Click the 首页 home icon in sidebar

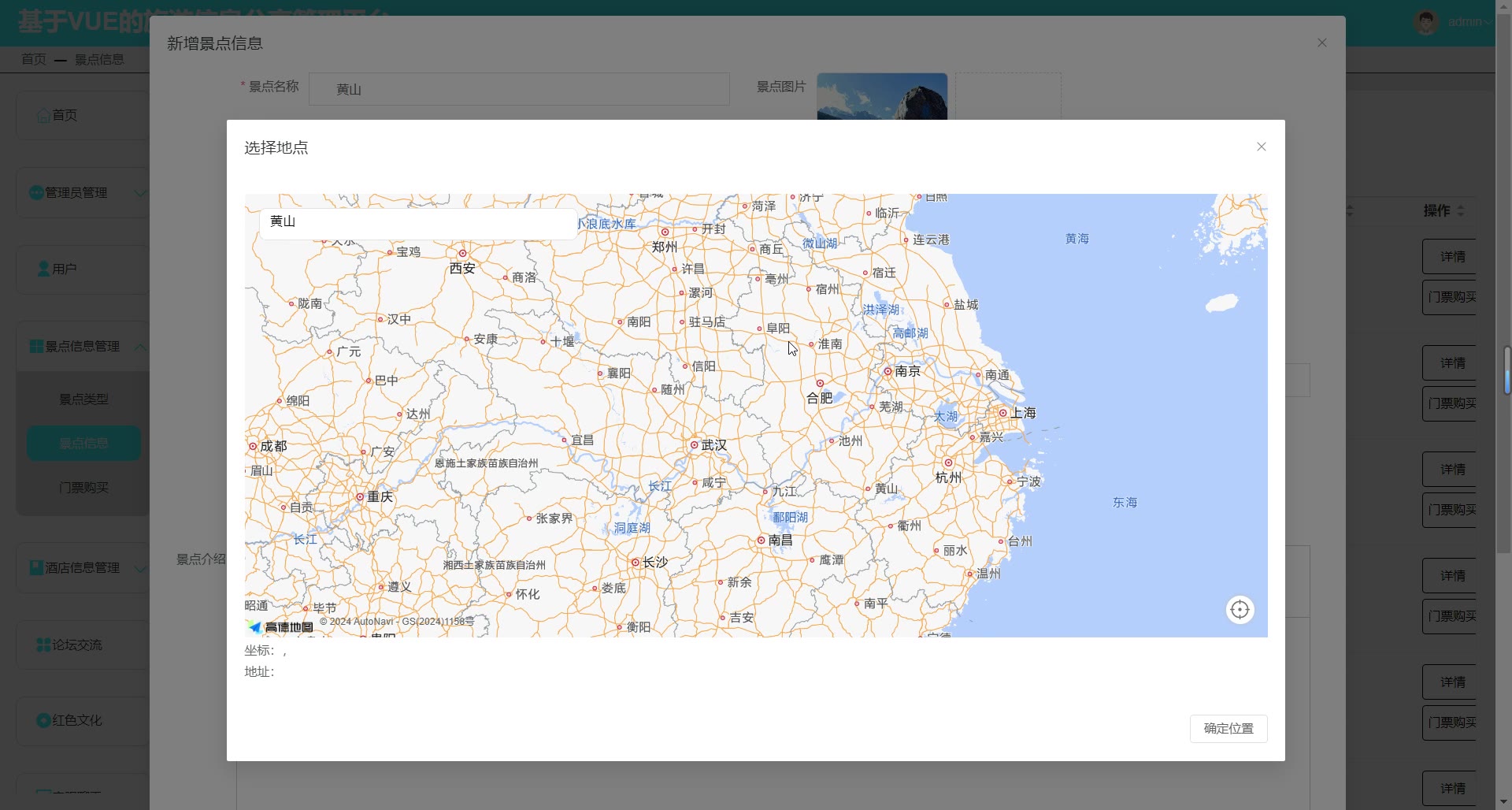(43, 116)
